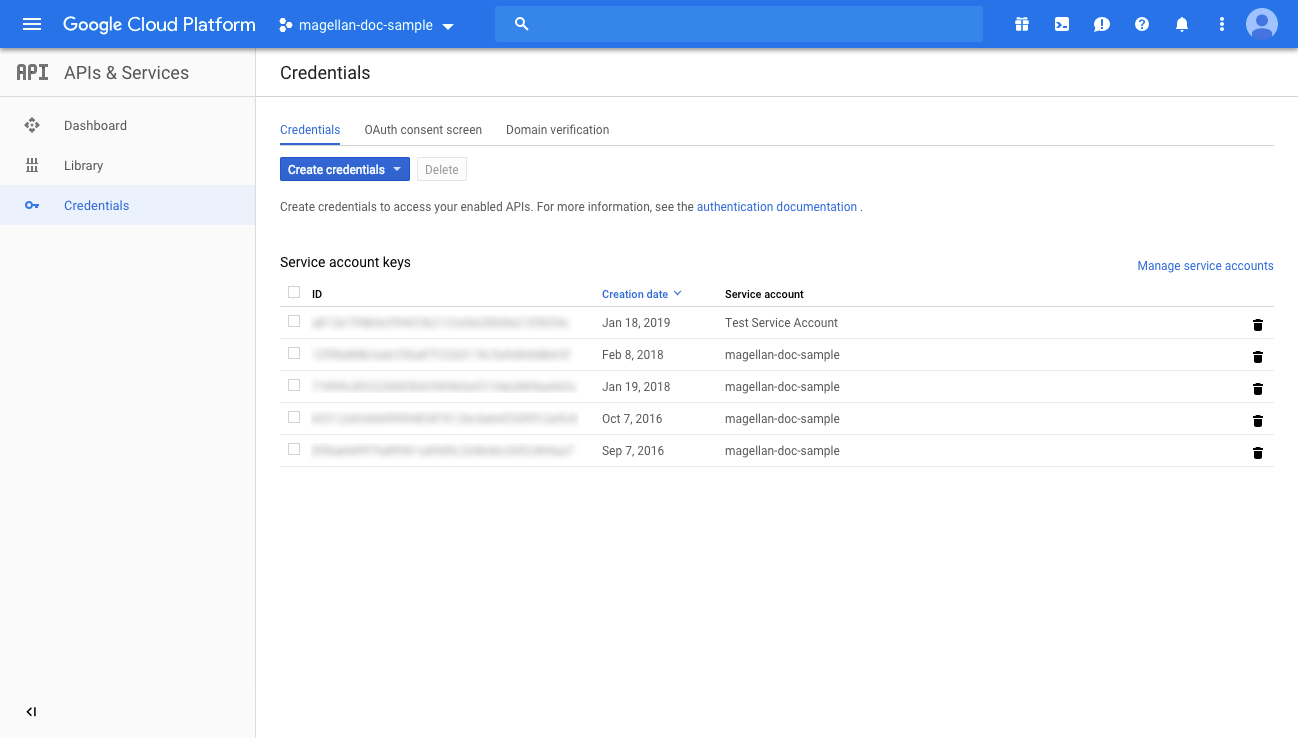Click the Service account keys heading
The width and height of the screenshot is (1298, 738).
coord(345,262)
